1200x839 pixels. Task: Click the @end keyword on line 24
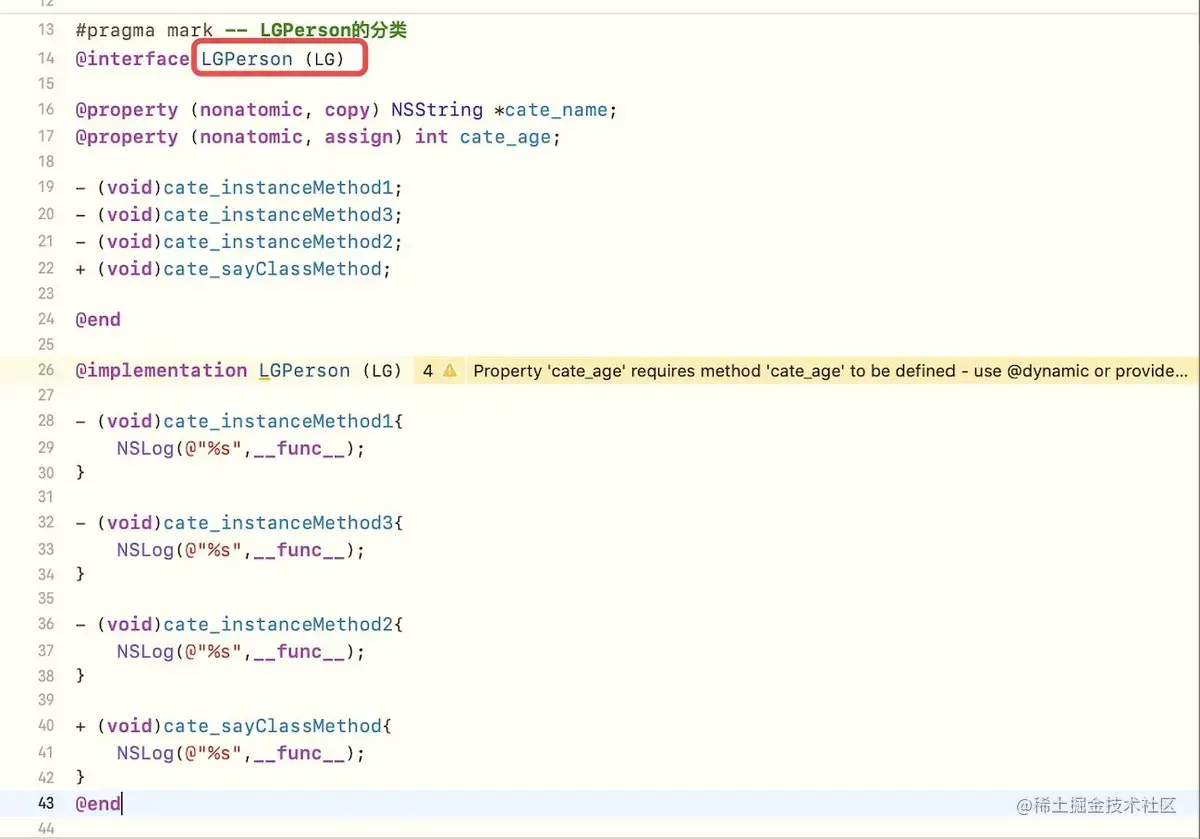98,320
